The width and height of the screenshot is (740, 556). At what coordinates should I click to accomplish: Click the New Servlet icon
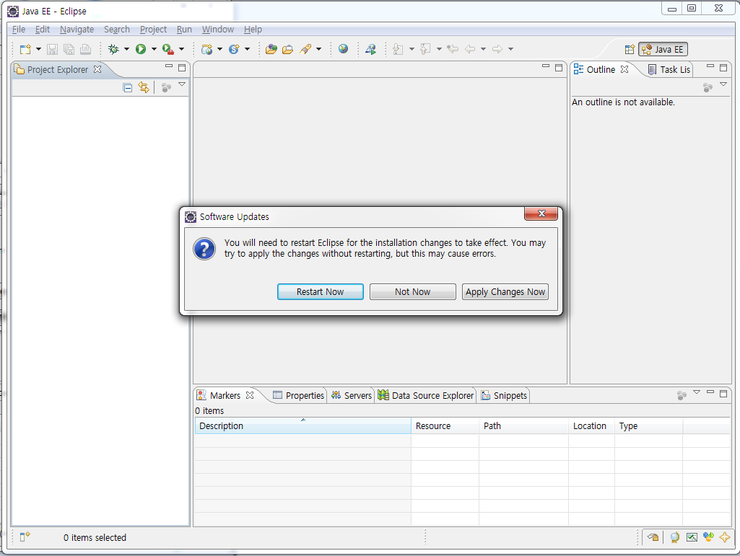tap(234, 49)
